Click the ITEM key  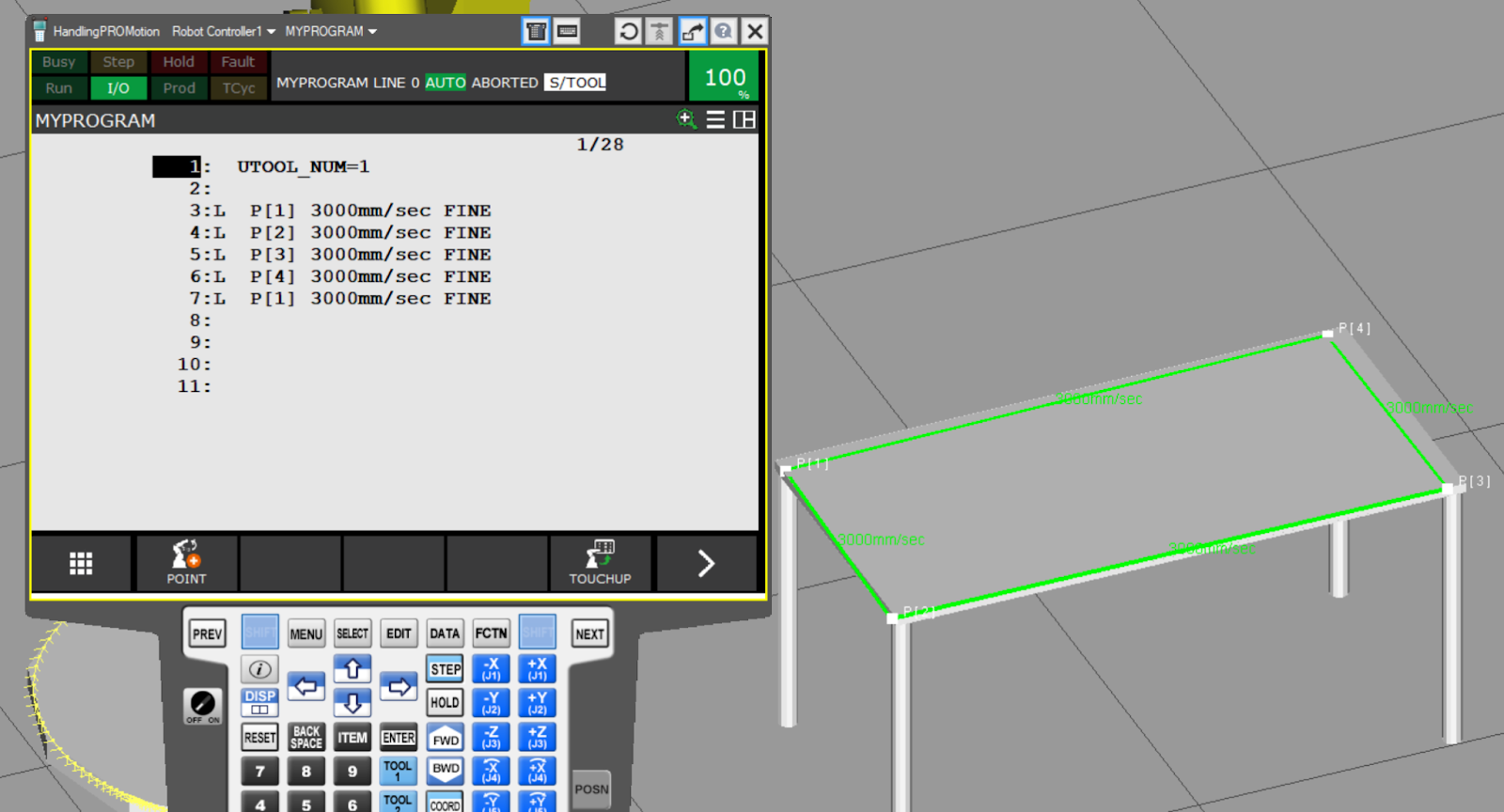[352, 738]
